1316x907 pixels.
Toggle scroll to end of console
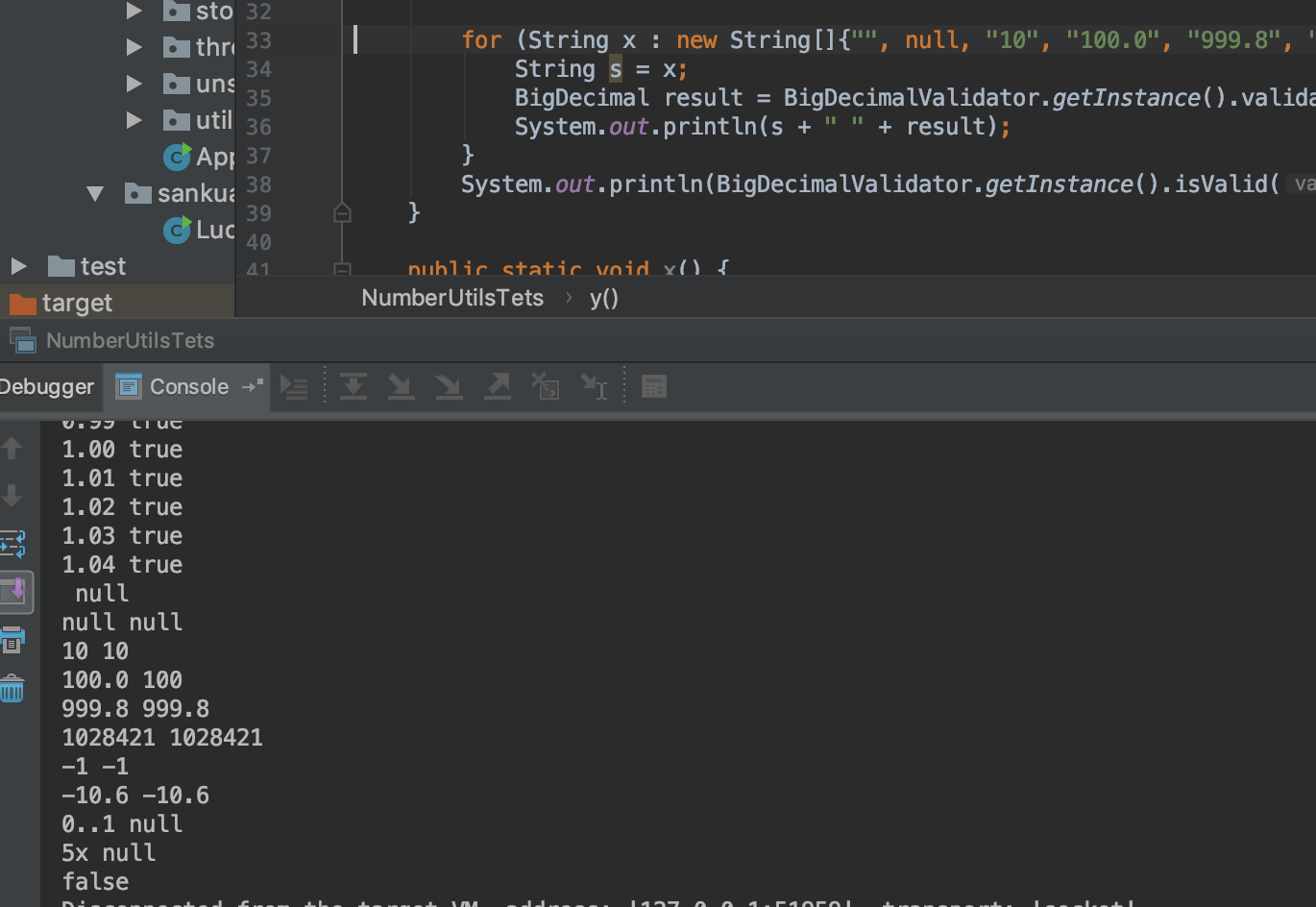(x=14, y=592)
